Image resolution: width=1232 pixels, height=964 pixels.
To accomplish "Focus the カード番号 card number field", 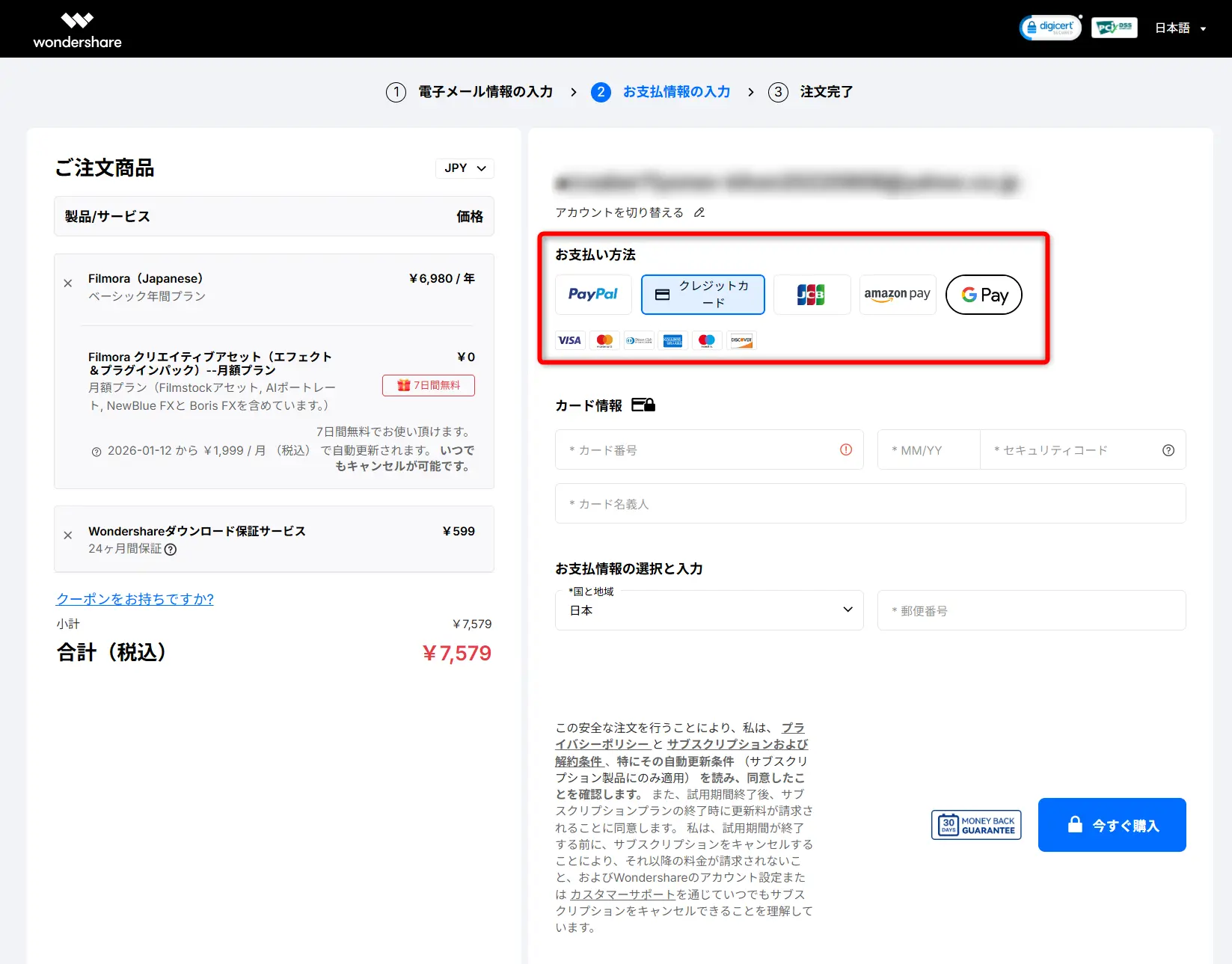I will click(699, 450).
